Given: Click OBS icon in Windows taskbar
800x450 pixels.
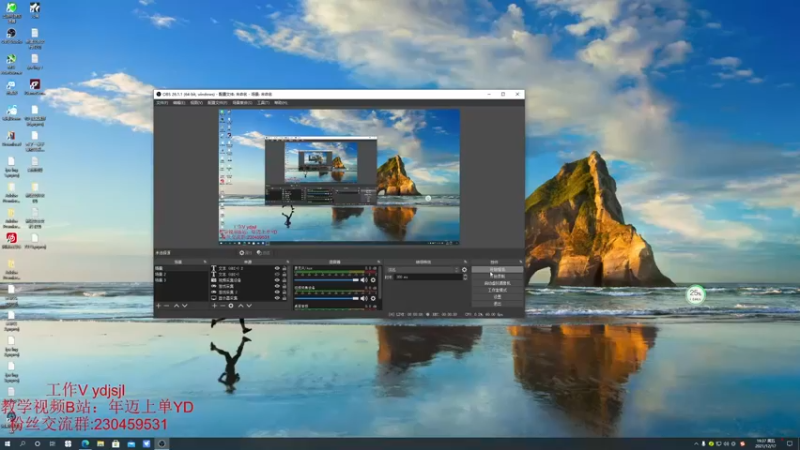Looking at the screenshot, I should point(162,444).
